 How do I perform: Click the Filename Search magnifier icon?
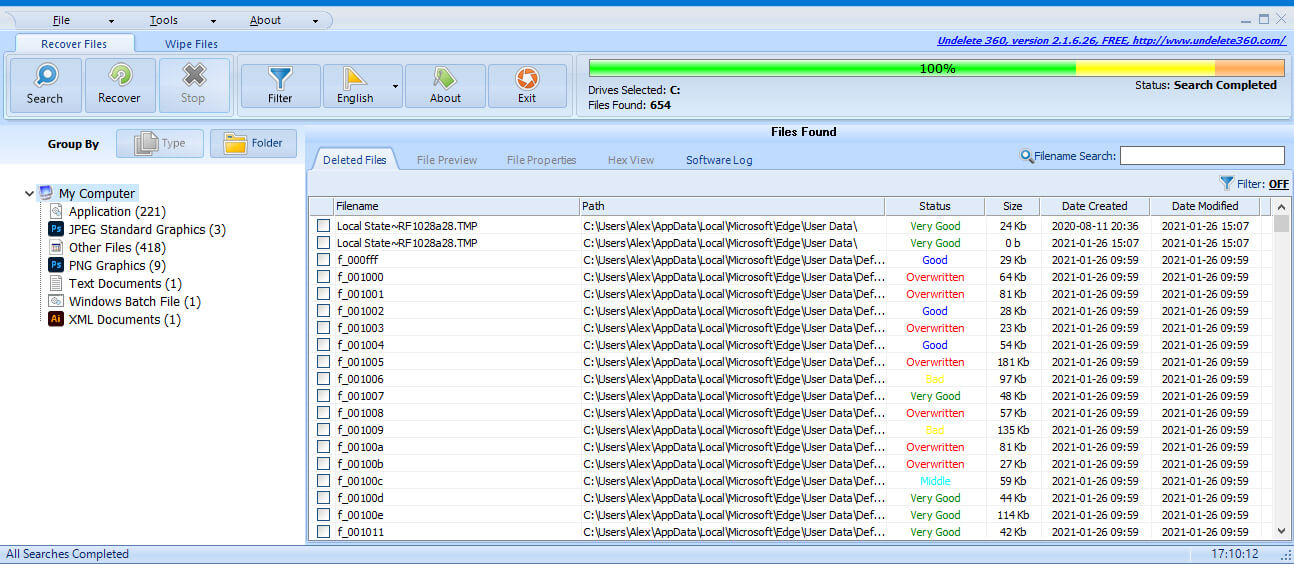pos(1026,156)
